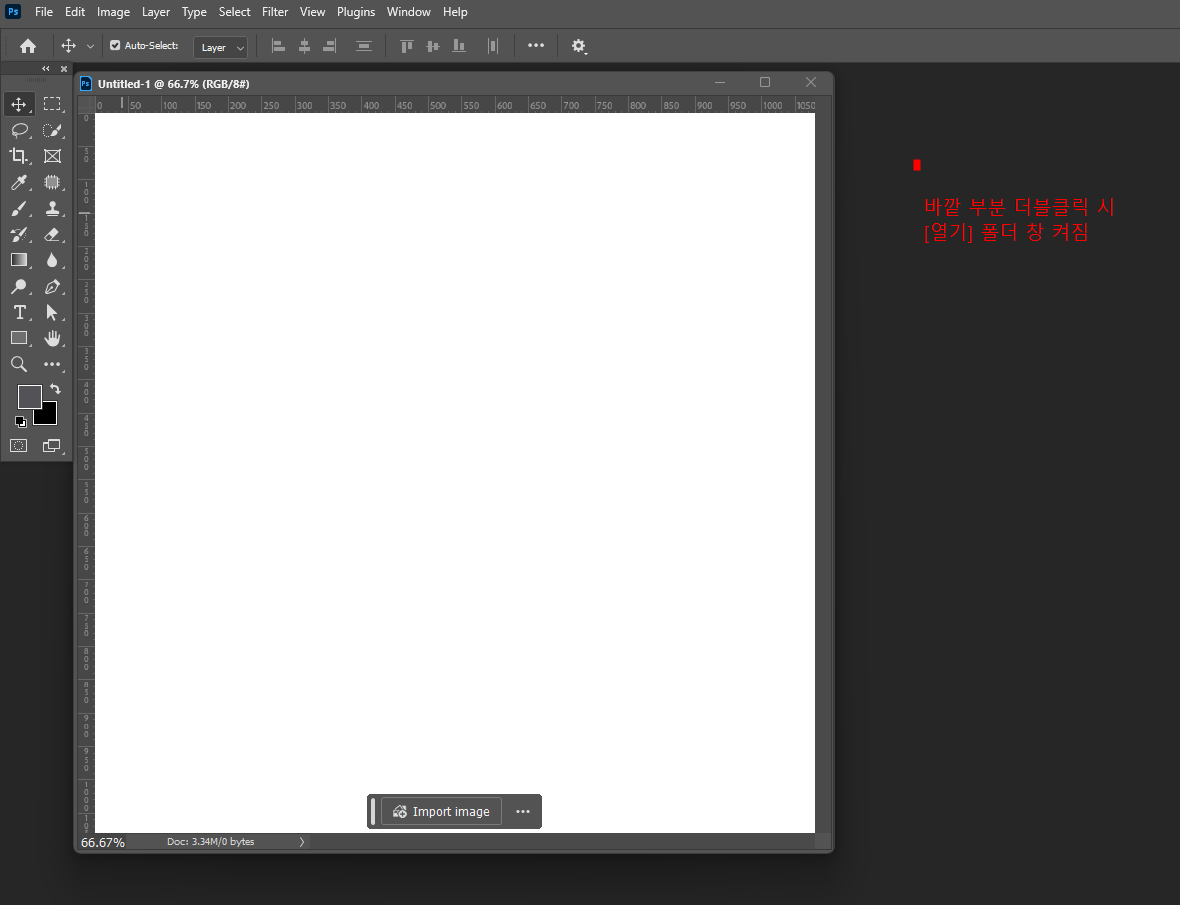1180x905 pixels.
Task: Click Align left edges in options bar
Action: click(278, 46)
